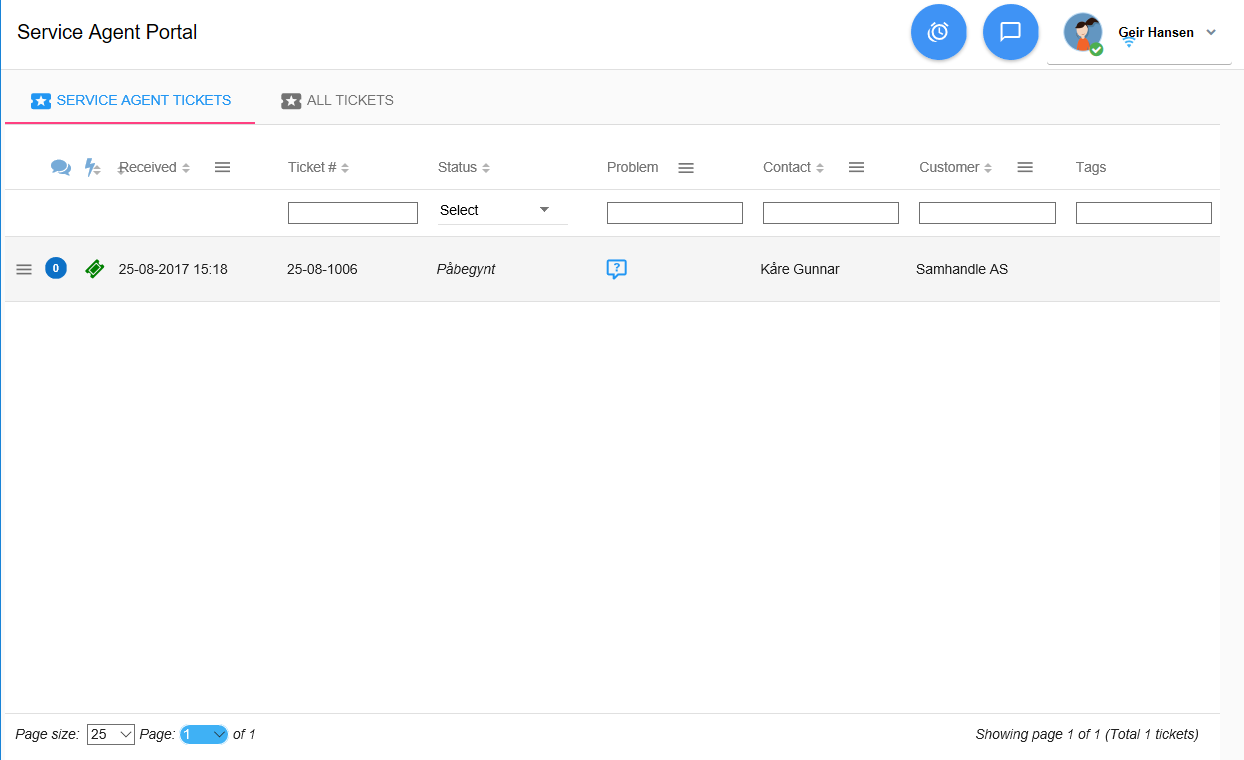Focus the Ticket # filter field

pyautogui.click(x=353, y=213)
